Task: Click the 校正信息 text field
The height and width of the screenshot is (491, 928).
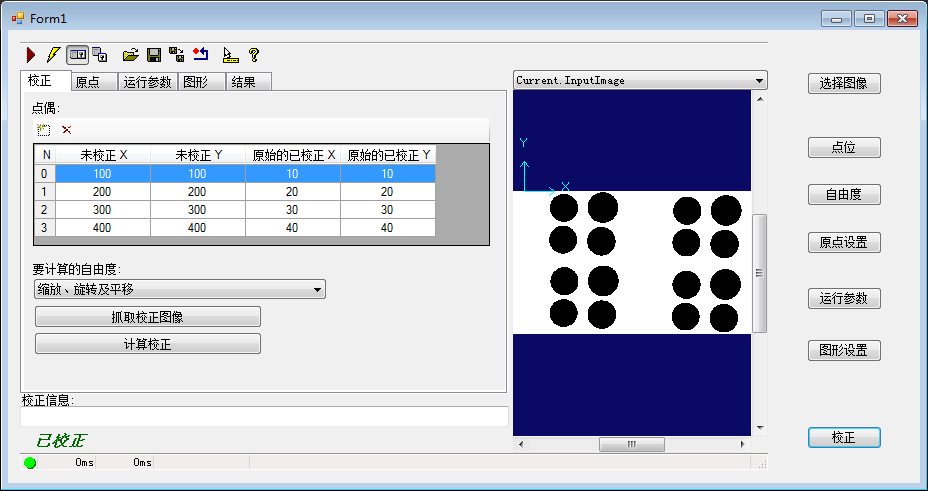Action: pyautogui.click(x=264, y=417)
